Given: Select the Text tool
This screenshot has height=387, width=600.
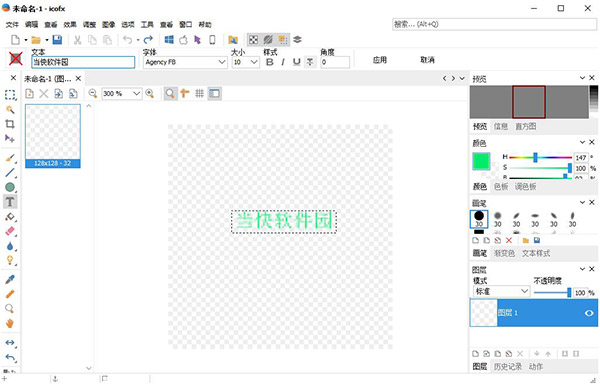Looking at the screenshot, I should tap(10, 202).
